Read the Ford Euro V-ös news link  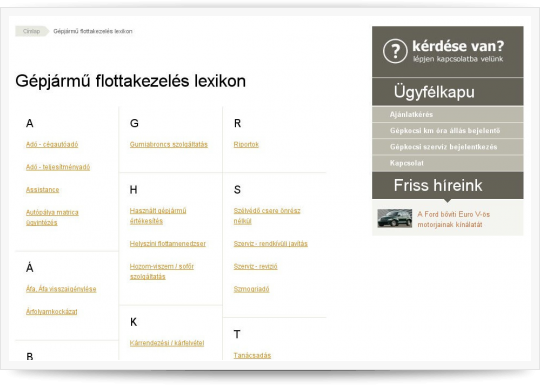pos(453,219)
